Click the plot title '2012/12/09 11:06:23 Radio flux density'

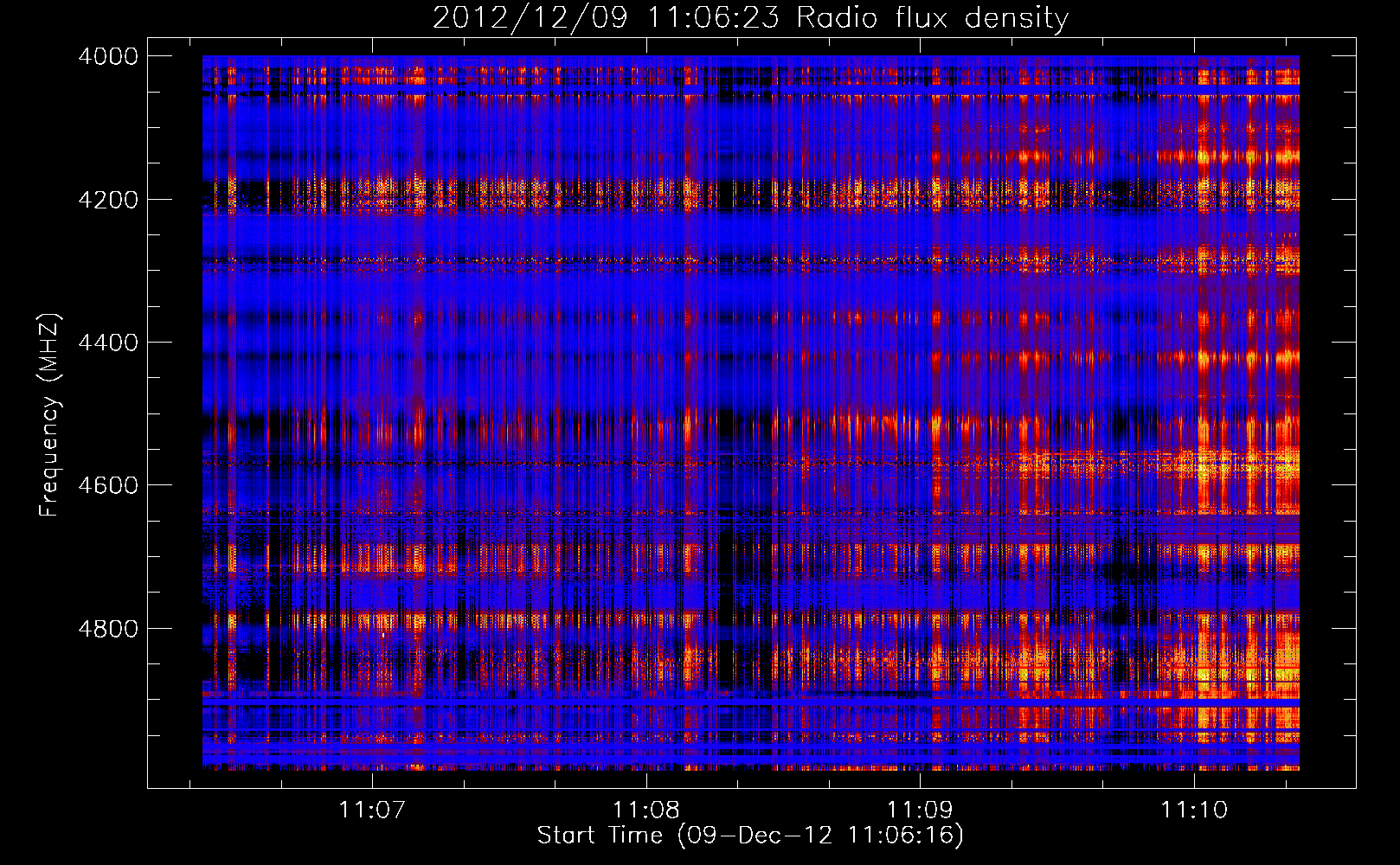coord(750,18)
